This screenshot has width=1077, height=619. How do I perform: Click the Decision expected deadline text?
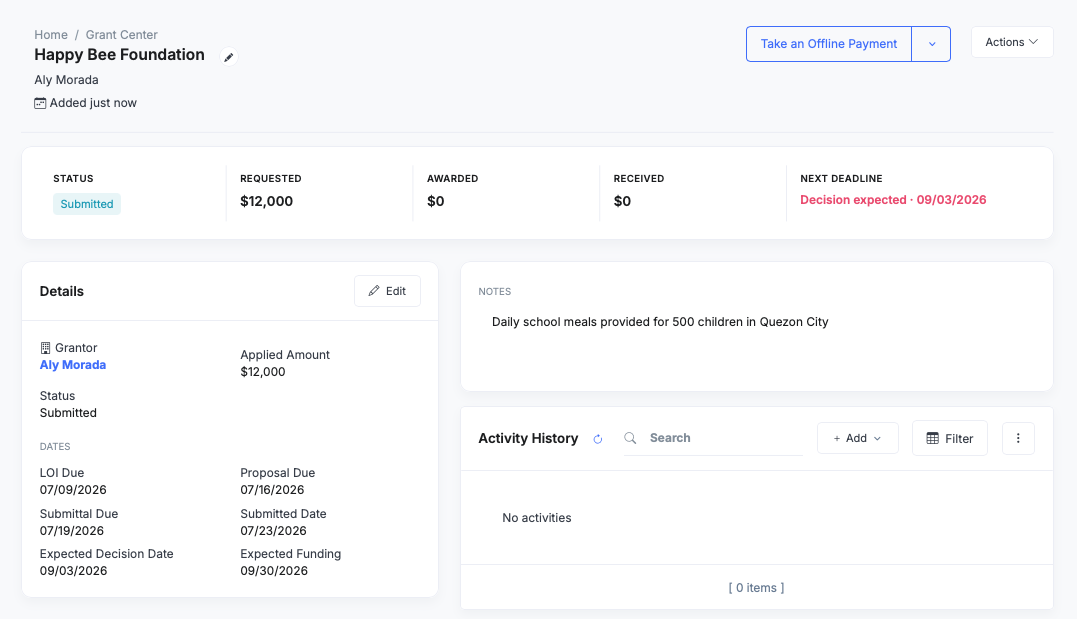tap(893, 200)
